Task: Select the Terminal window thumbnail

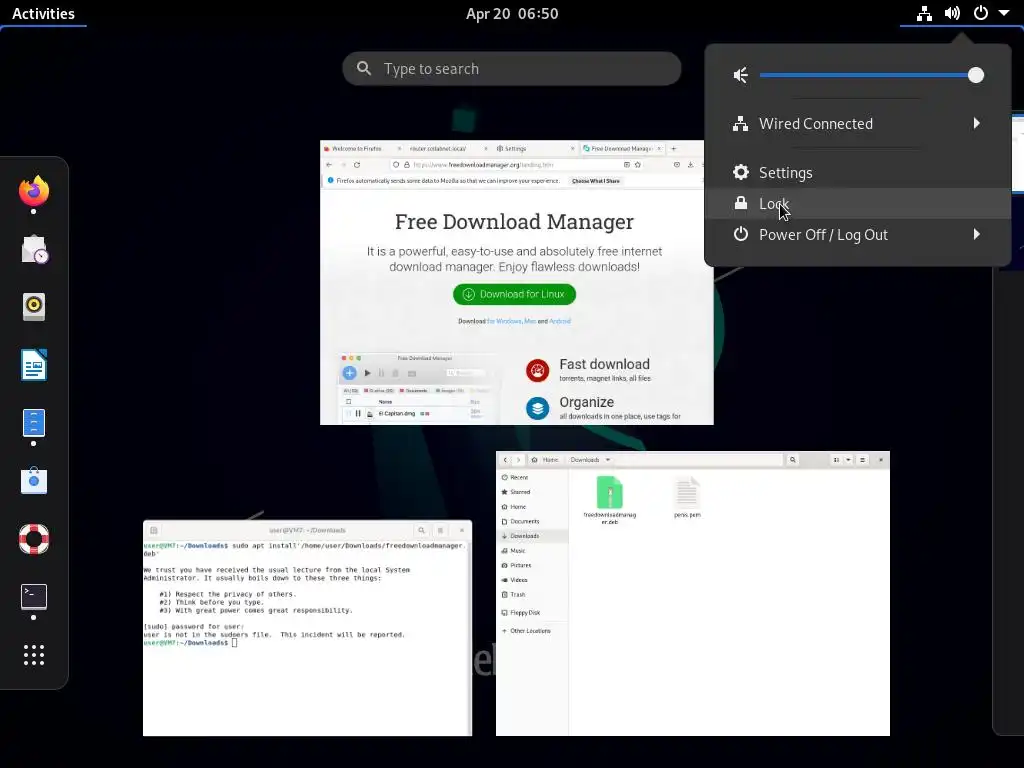Action: 307,628
